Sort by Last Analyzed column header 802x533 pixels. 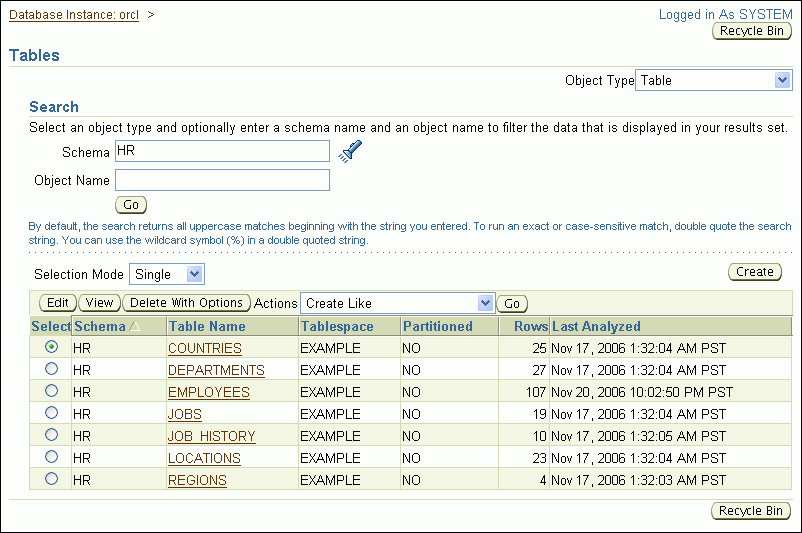(596, 326)
